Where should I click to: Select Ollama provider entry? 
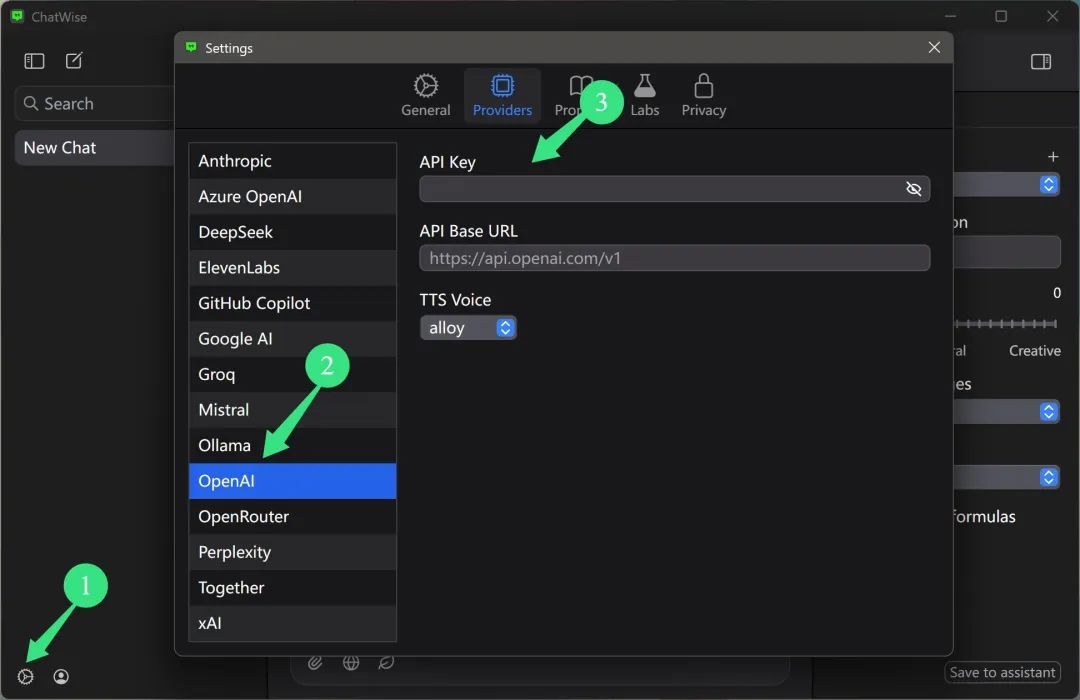coord(293,446)
